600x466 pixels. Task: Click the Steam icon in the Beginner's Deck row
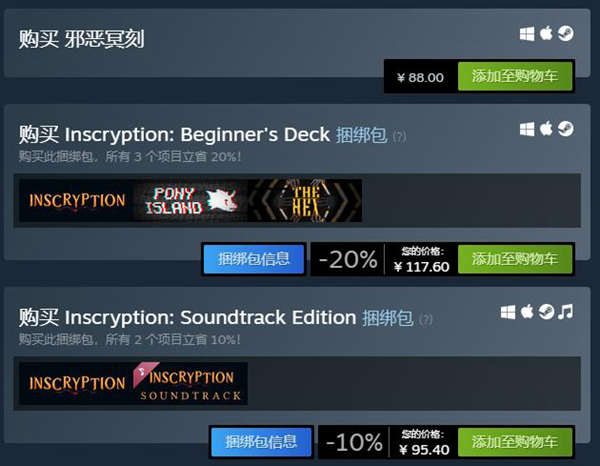565,129
